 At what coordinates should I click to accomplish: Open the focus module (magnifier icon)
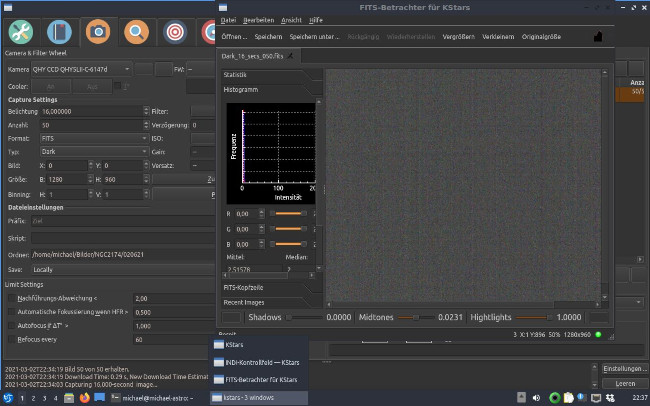pos(135,33)
